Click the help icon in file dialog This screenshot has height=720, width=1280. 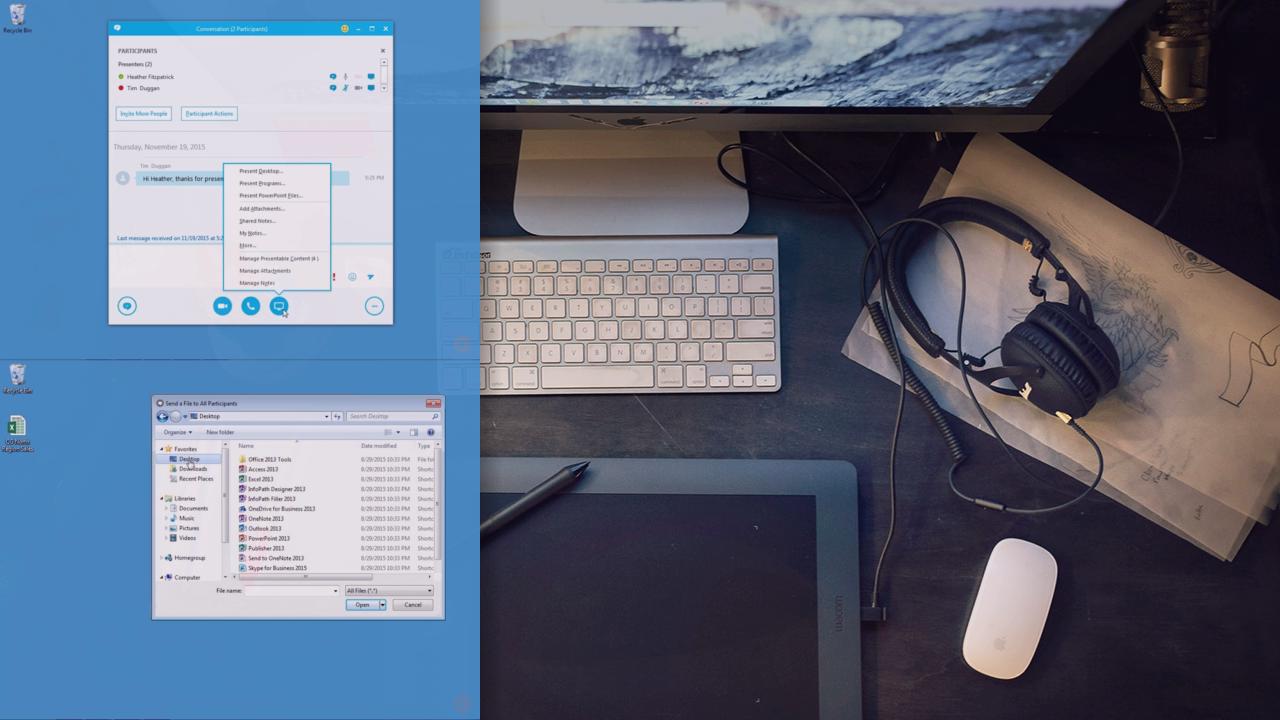[431, 432]
